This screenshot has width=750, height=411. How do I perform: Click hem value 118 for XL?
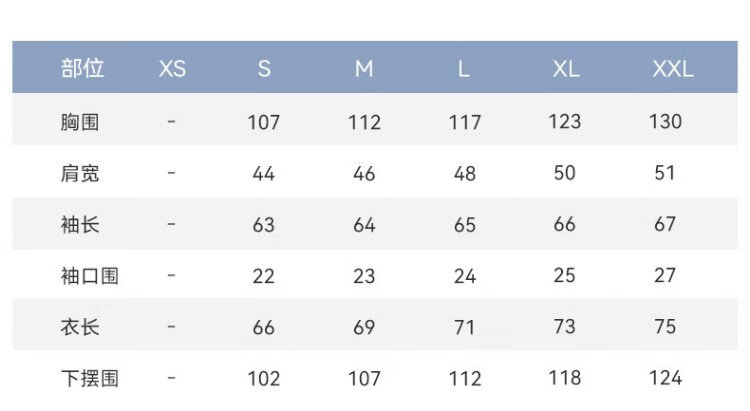565,377
